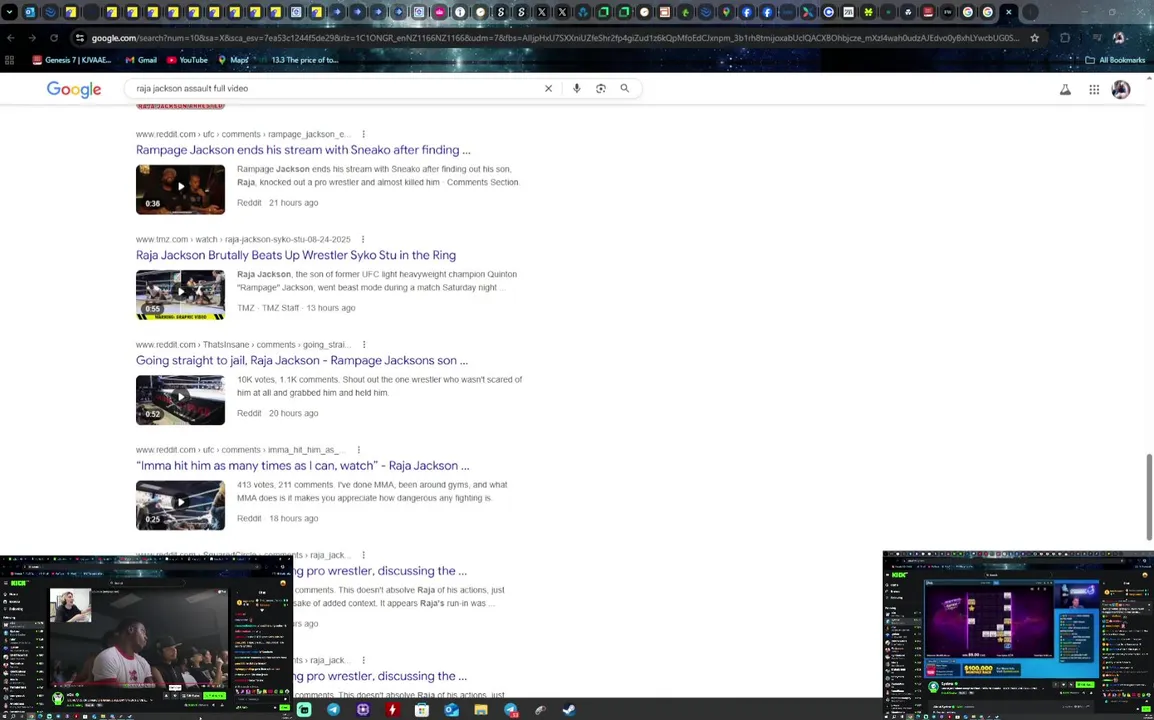Viewport: 1154px width, 720px height.
Task: Open Telegram with notification badge in taskbar
Action: 511,710
